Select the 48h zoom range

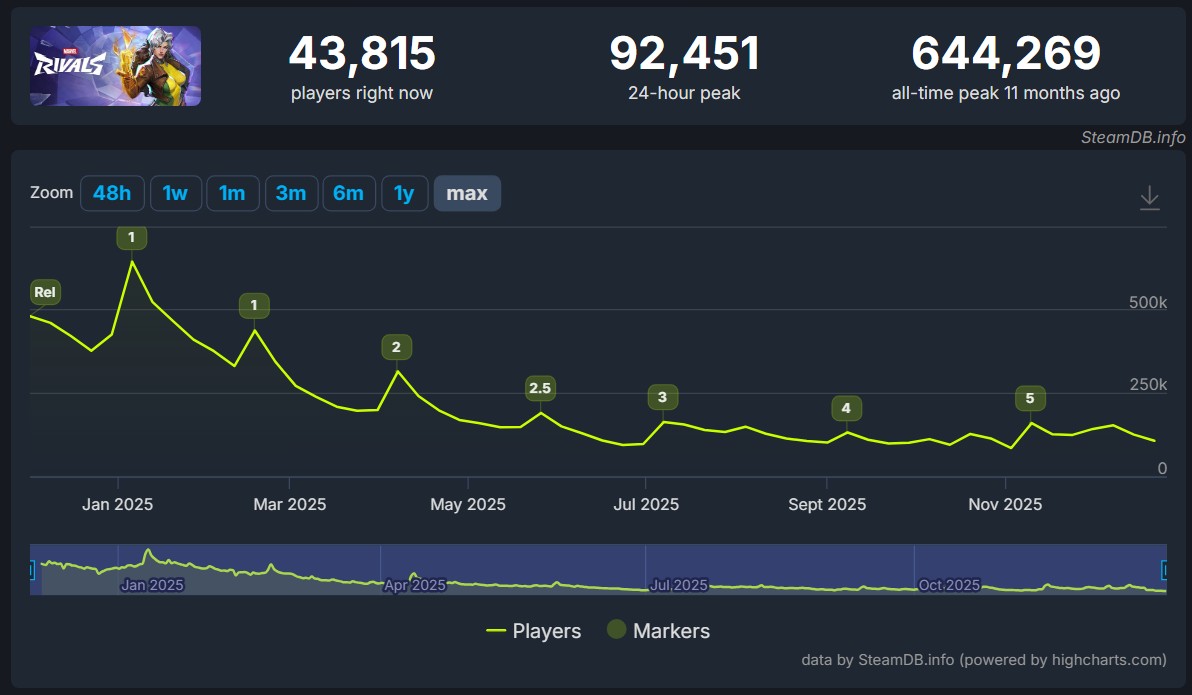click(112, 193)
